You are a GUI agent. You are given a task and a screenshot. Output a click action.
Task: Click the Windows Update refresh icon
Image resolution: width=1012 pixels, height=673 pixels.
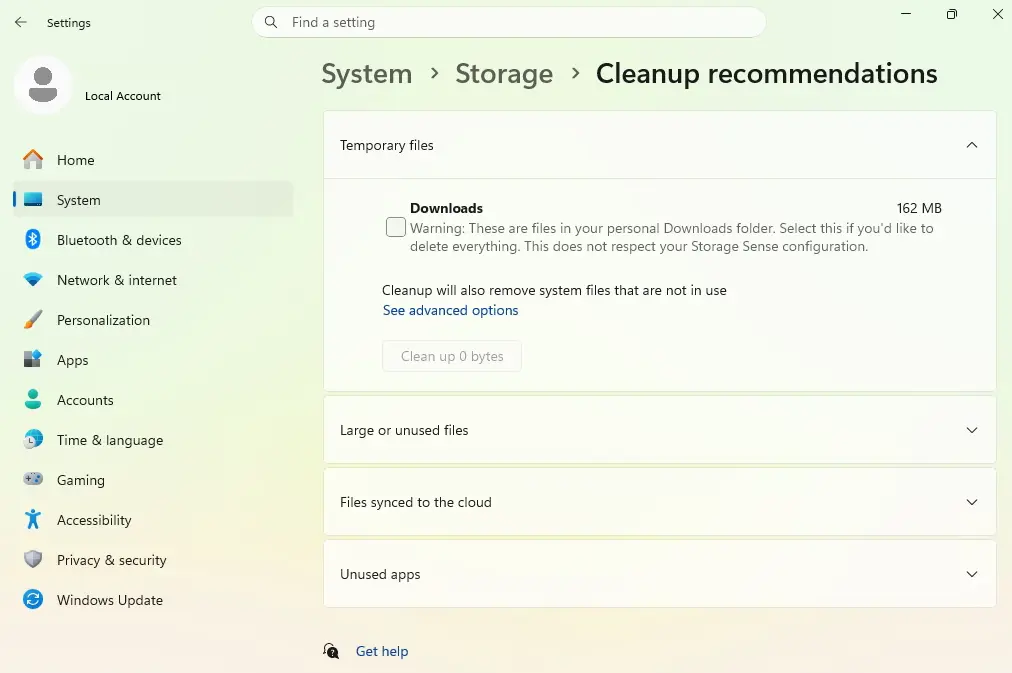coord(33,599)
